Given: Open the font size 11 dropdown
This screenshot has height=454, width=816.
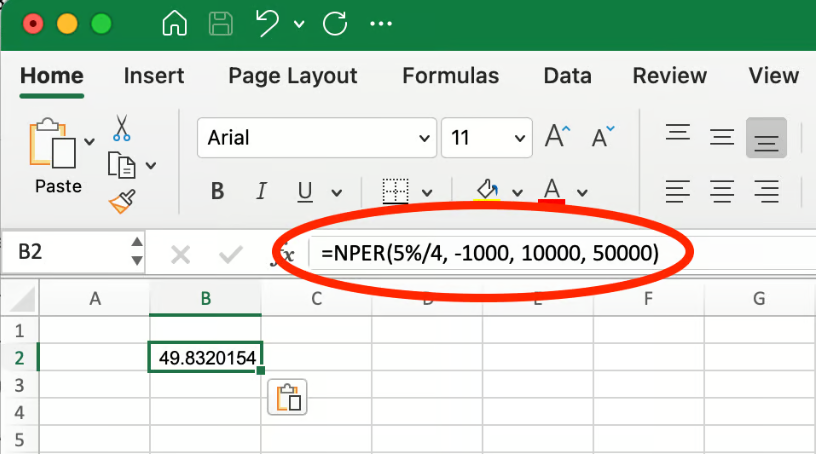Looking at the screenshot, I should (x=519, y=138).
